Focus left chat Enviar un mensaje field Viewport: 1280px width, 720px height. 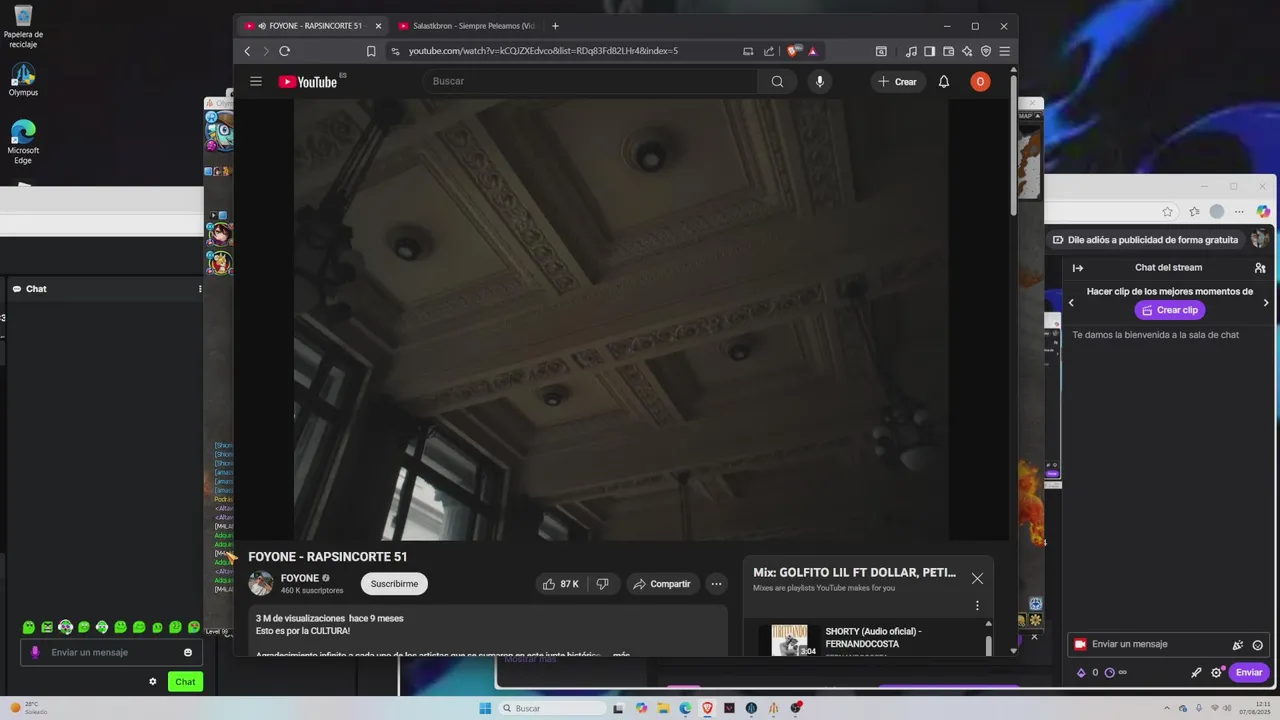[111, 652]
